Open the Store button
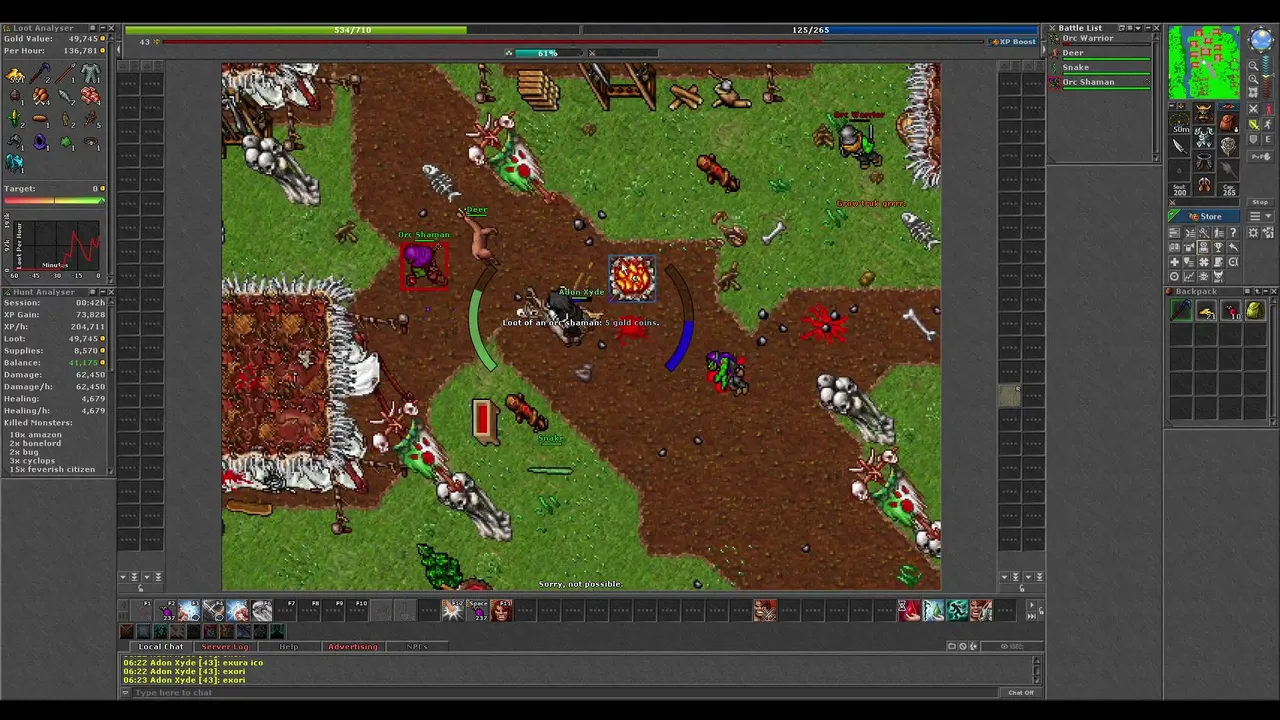The height and width of the screenshot is (720, 1280). (x=1204, y=216)
